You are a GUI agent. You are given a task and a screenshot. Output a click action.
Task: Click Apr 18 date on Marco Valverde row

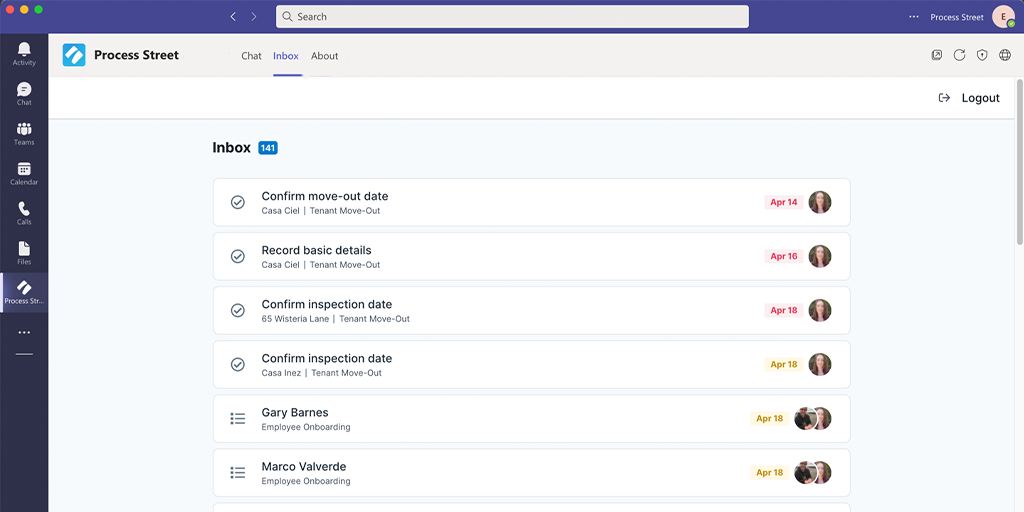click(x=769, y=473)
